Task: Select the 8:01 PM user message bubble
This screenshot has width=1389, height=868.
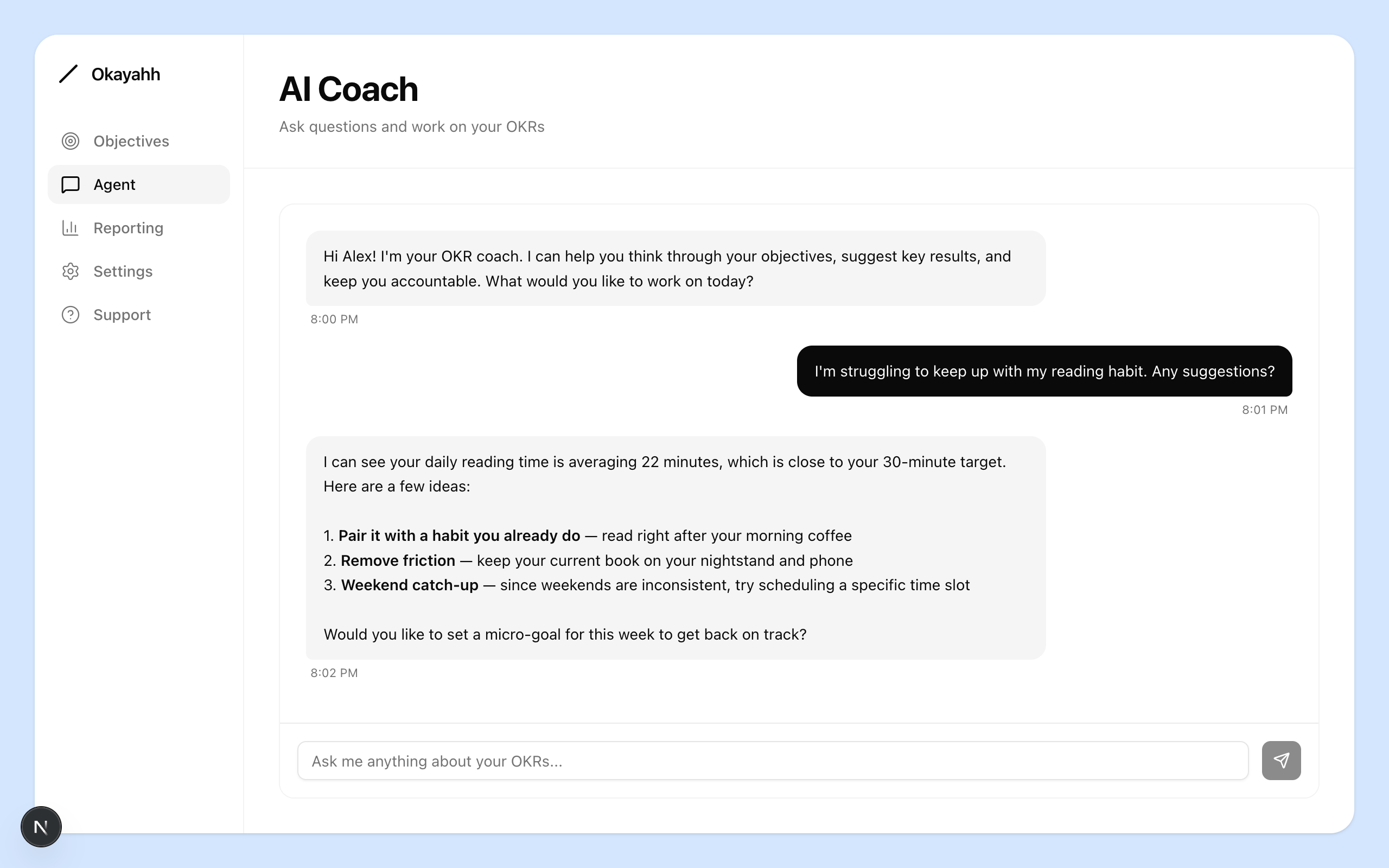Action: (x=1043, y=371)
